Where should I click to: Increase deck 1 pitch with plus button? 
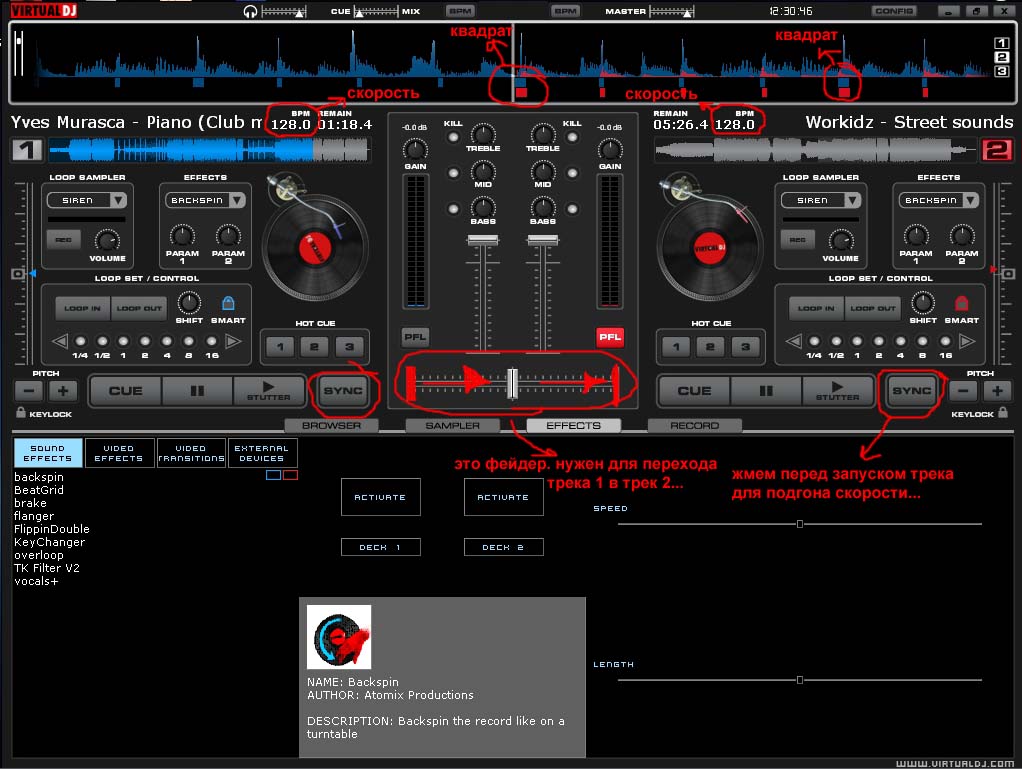(63, 391)
